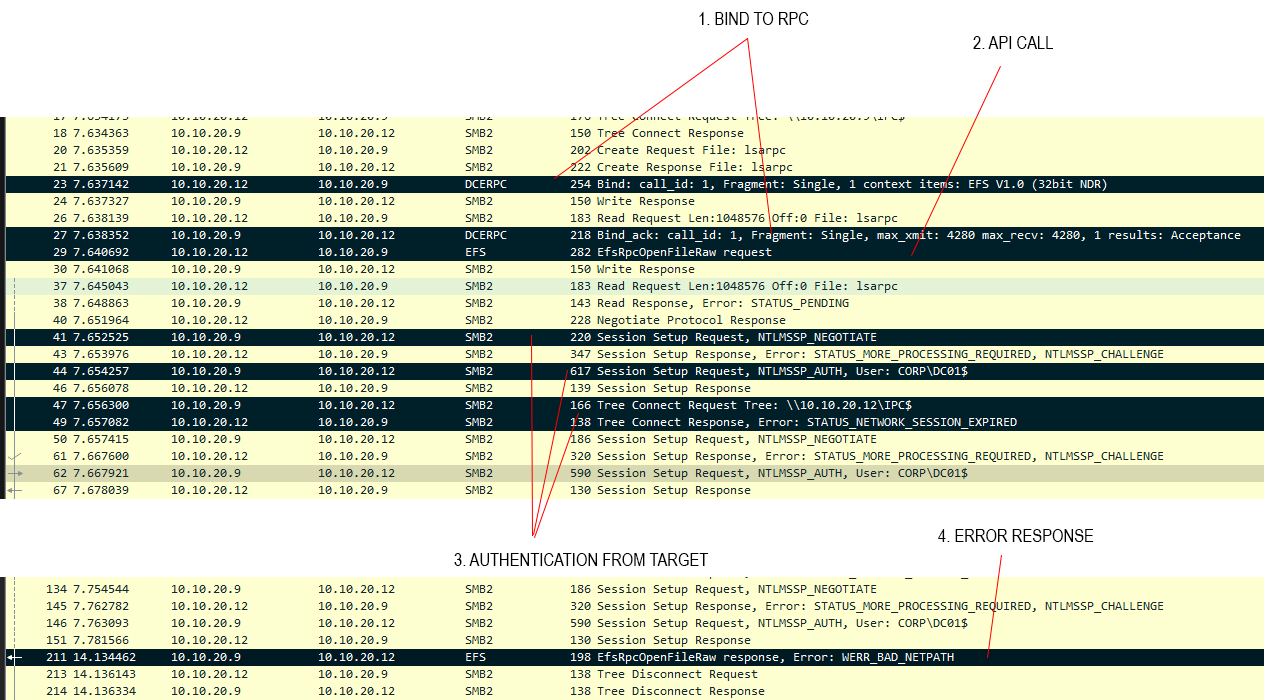Click the "1. BIND TO RPC" annotation label
Viewport: 1264px width, 700px height.
click(x=753, y=20)
